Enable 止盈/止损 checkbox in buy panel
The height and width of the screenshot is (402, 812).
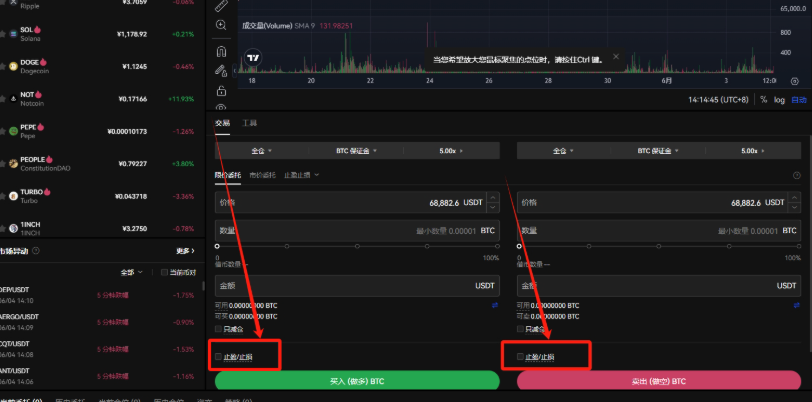tap(219, 356)
